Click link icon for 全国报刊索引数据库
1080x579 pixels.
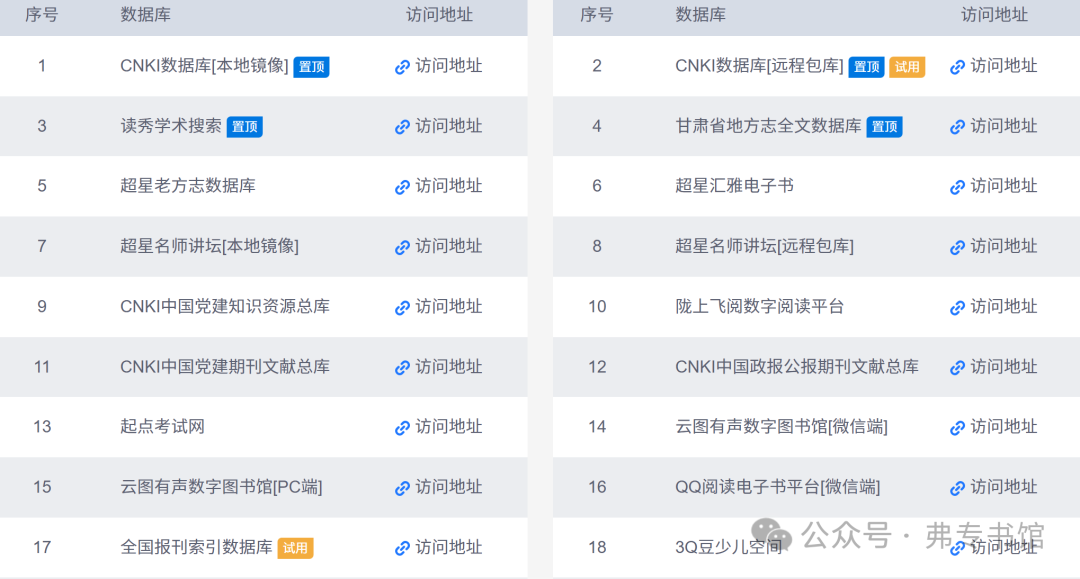point(402,548)
